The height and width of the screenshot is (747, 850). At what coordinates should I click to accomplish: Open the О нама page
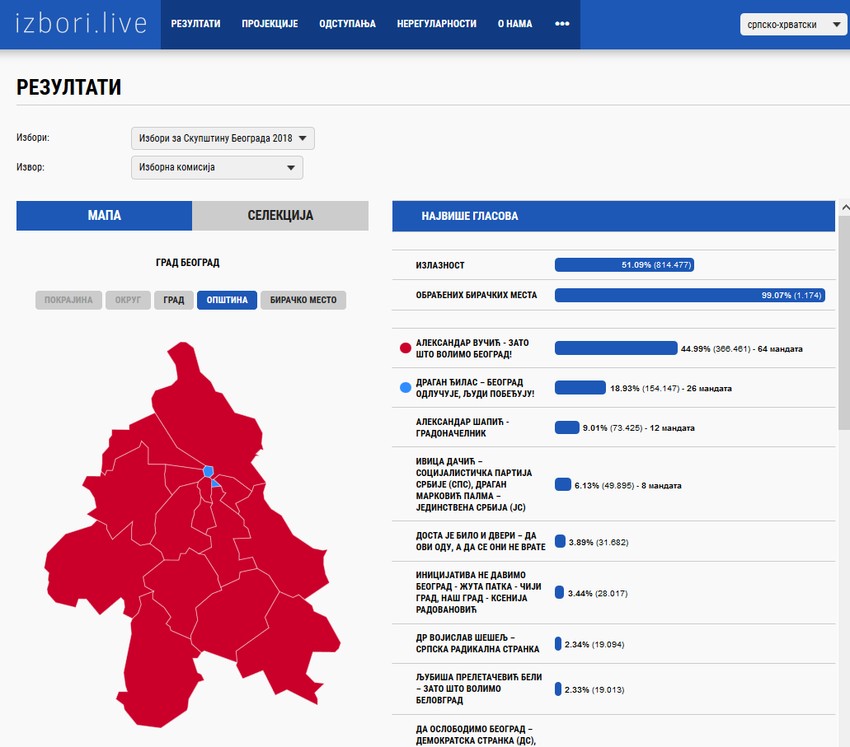pyautogui.click(x=515, y=24)
